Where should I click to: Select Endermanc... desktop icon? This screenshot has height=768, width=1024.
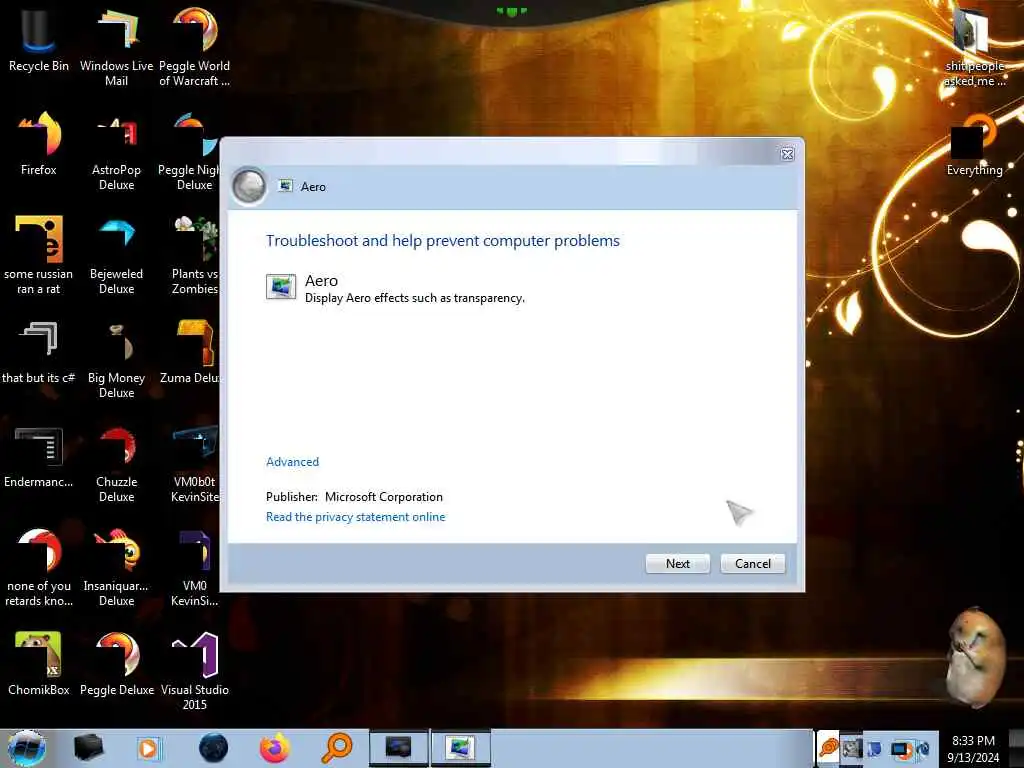(x=39, y=457)
